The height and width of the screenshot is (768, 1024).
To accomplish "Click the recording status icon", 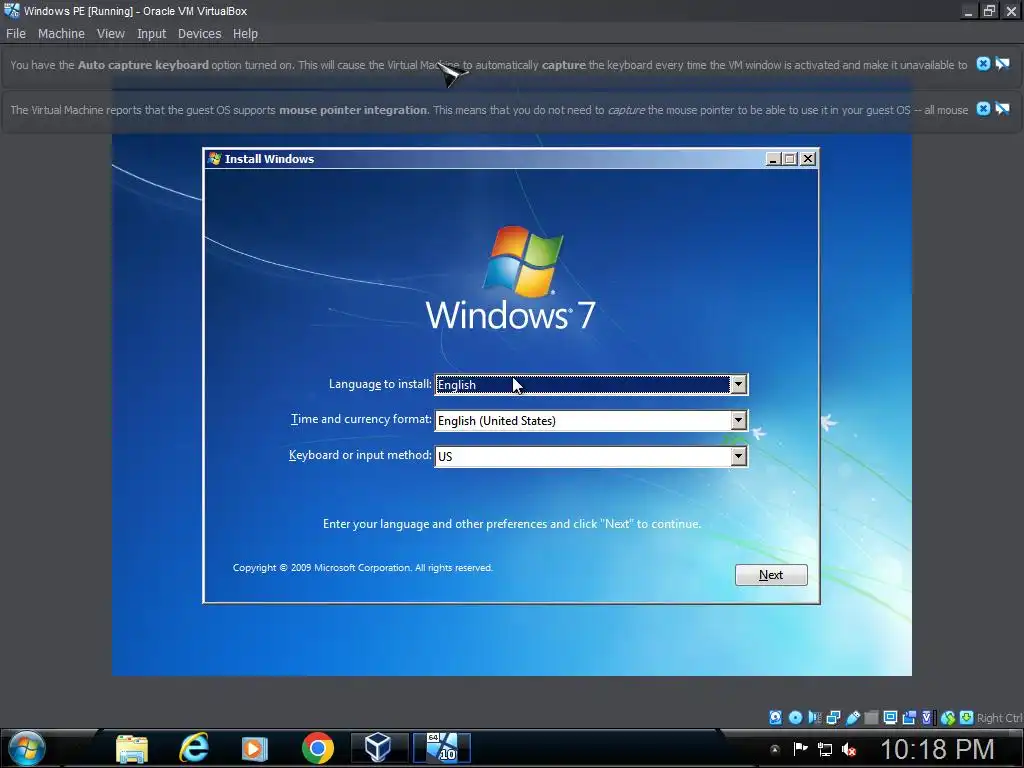I will click(908, 718).
